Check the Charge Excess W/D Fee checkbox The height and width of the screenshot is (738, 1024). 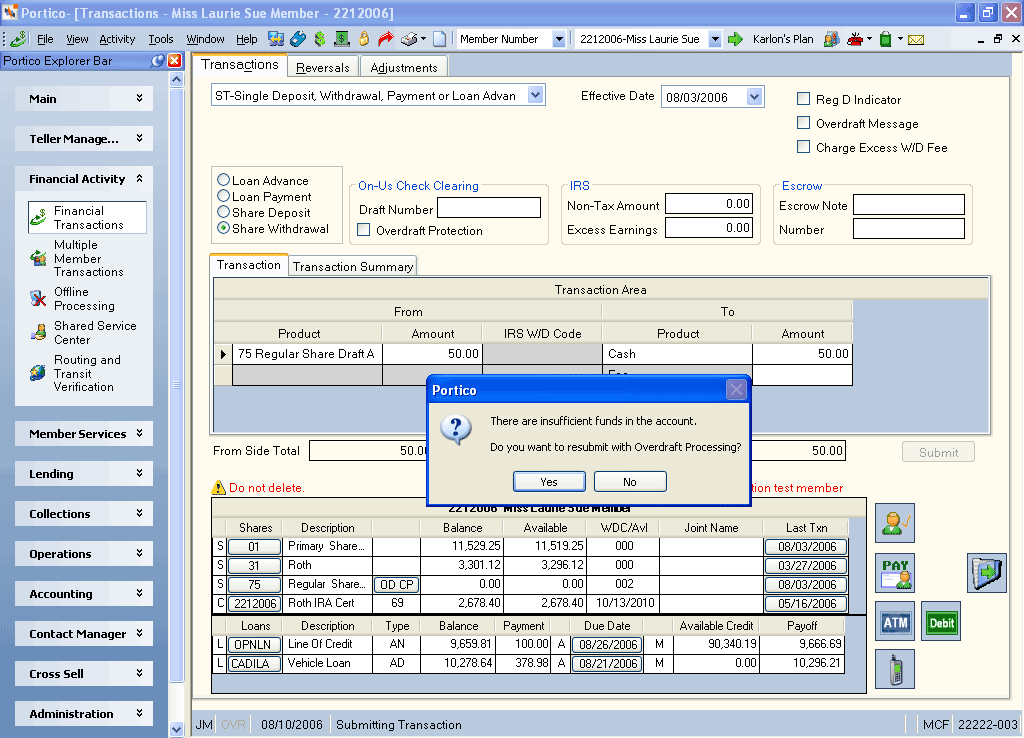[x=803, y=147]
